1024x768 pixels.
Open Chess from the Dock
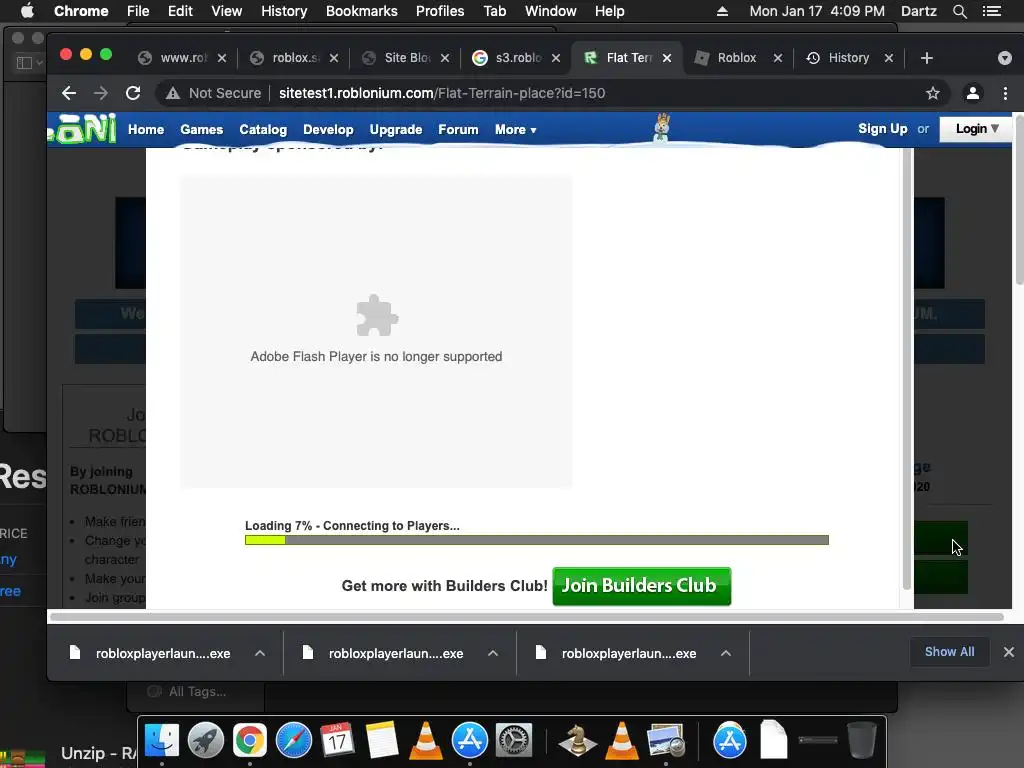point(577,741)
